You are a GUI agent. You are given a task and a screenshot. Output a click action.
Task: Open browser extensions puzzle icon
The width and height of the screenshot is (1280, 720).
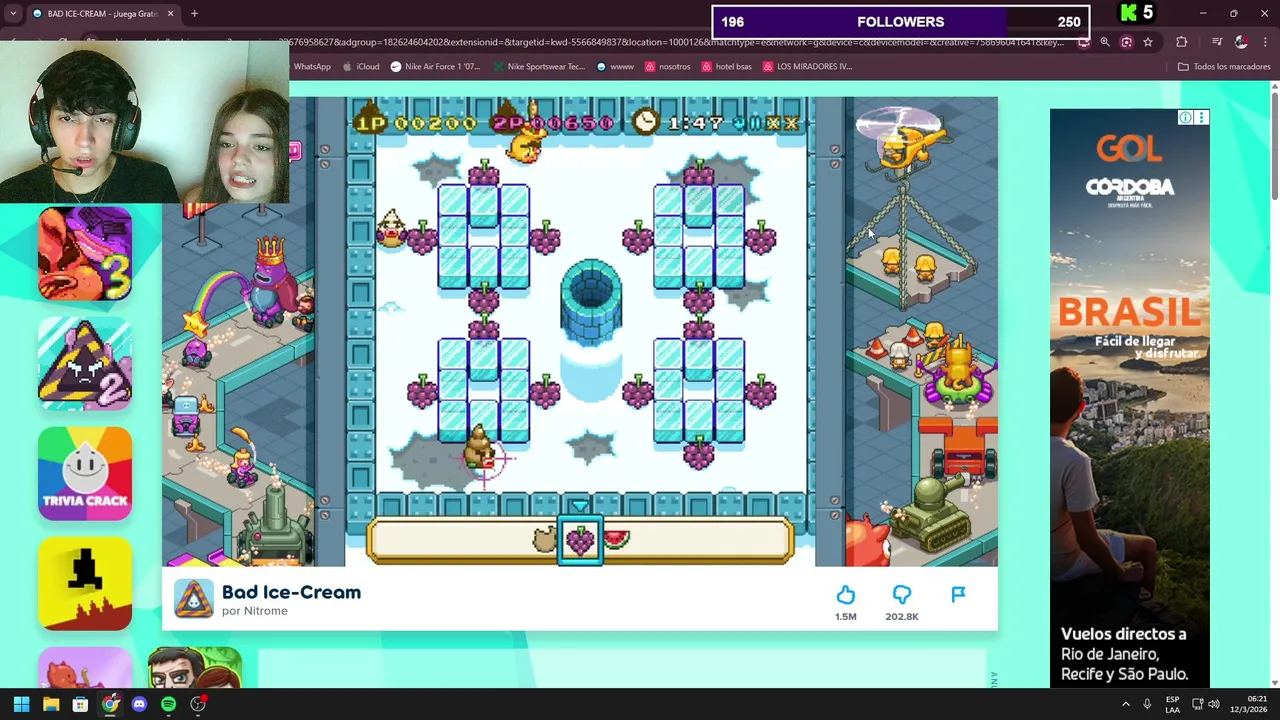click(x=1181, y=42)
